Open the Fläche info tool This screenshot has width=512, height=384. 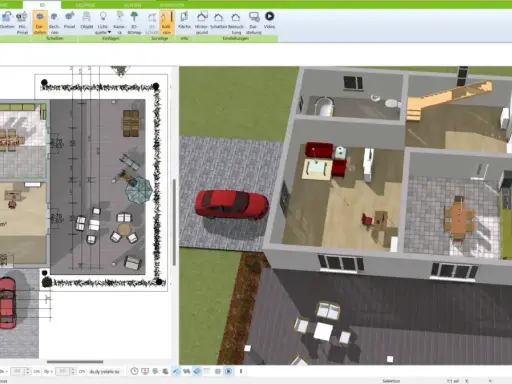coord(184,20)
